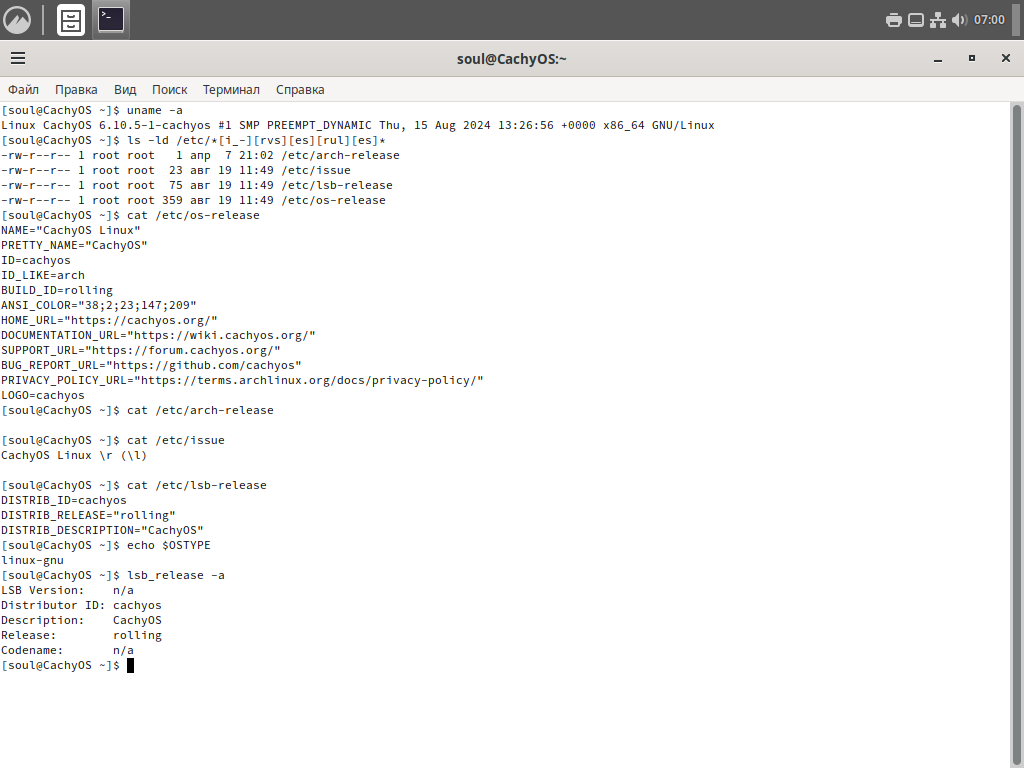The image size is (1024, 768).
Task: Open the clock showing 07:00
Action: (x=989, y=20)
